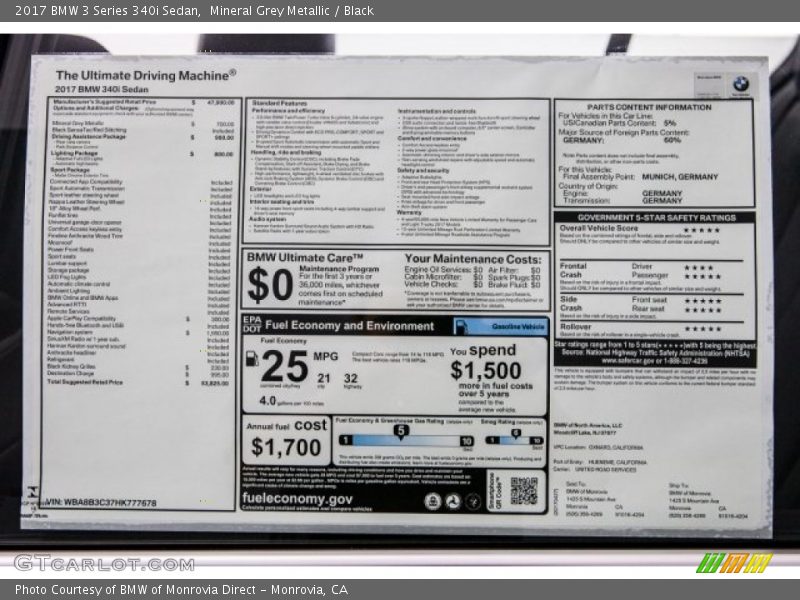This screenshot has width=800, height=600.
Task: Click the gas pump icon beside Gasoline Vehicle
Action: click(x=460, y=325)
